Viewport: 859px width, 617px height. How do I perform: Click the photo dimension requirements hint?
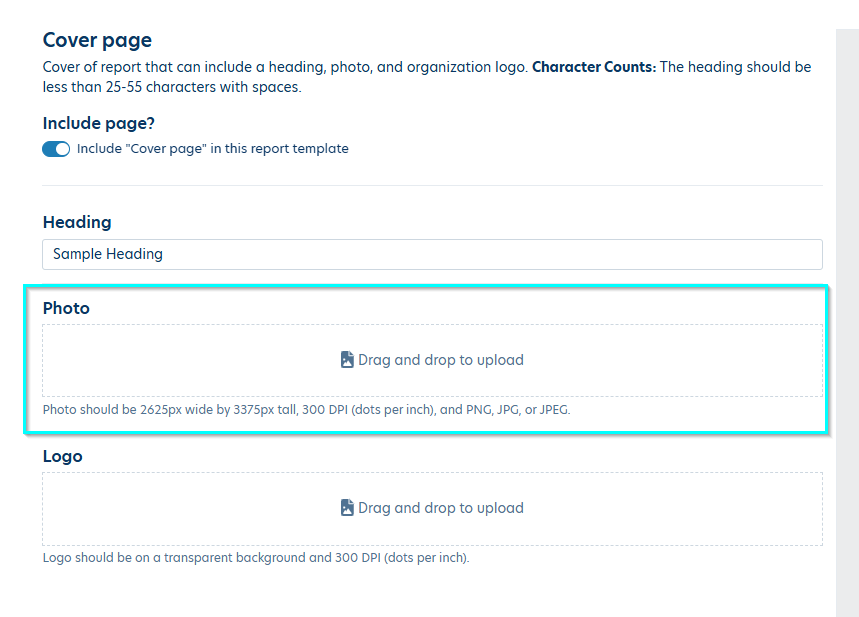coord(307,409)
